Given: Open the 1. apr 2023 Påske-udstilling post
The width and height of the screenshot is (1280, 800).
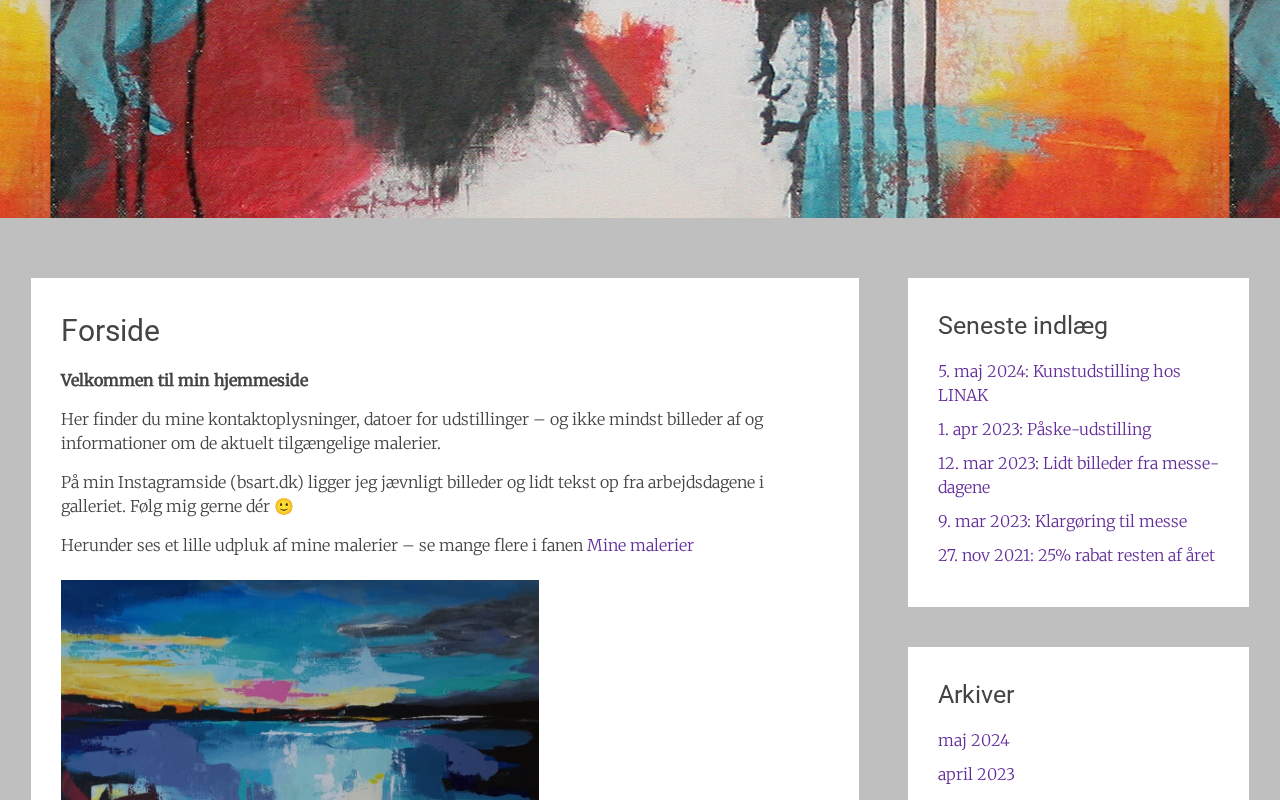Looking at the screenshot, I should click(x=1044, y=429).
